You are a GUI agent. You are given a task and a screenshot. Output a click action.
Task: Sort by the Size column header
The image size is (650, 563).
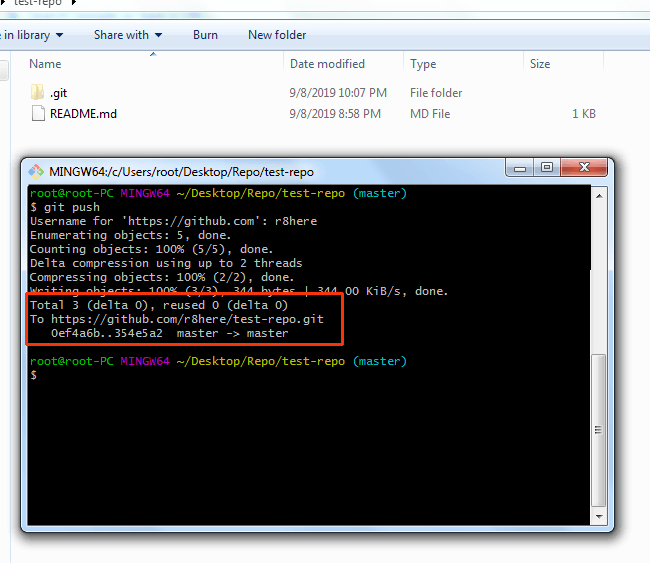pyautogui.click(x=540, y=64)
